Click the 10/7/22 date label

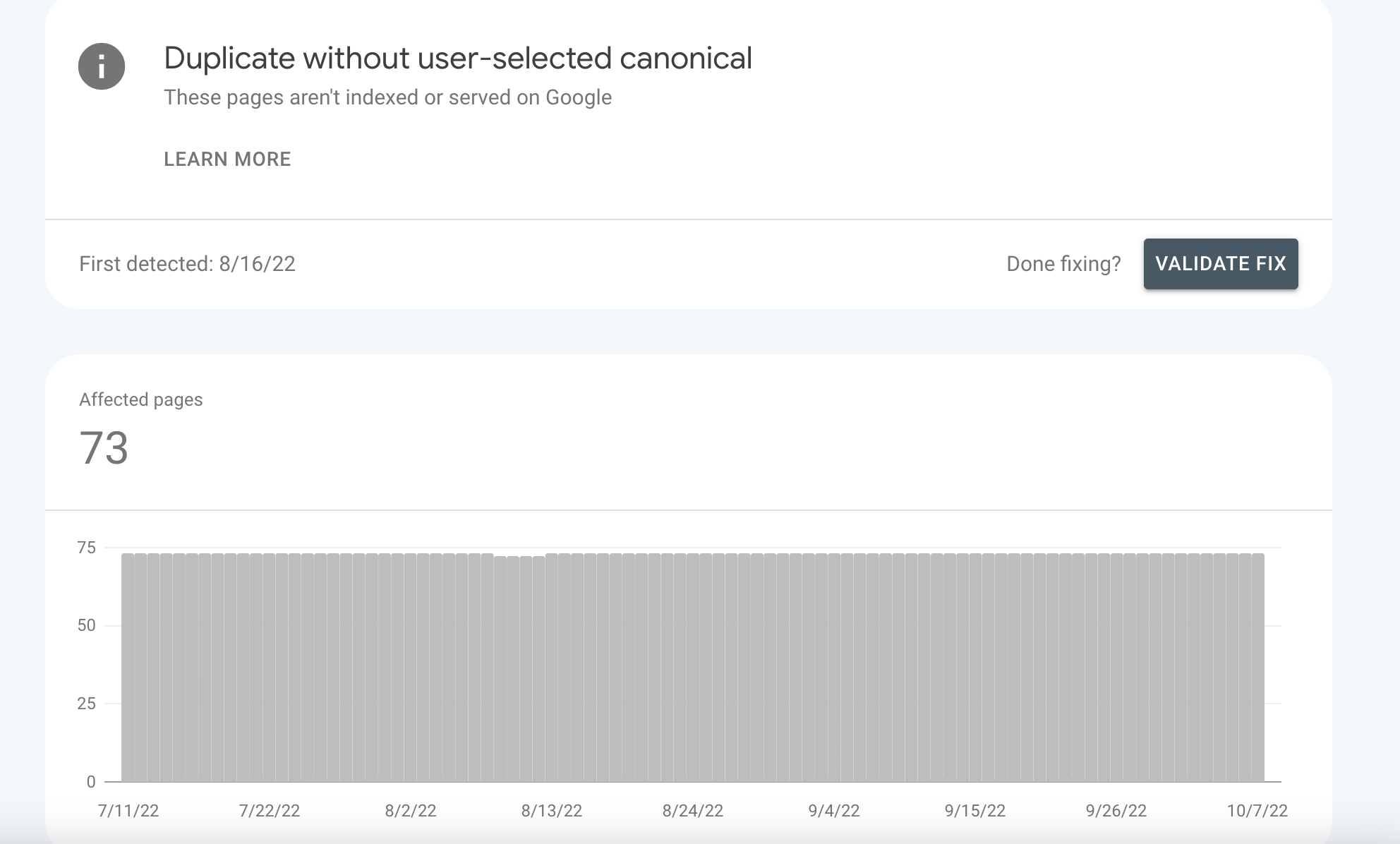[1257, 811]
